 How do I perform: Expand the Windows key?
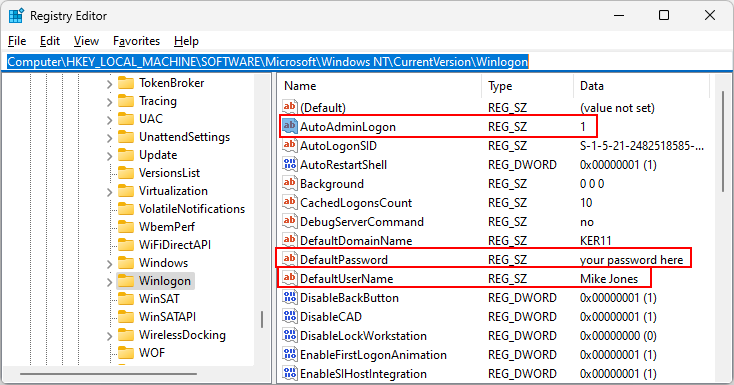pyautogui.click(x=109, y=264)
